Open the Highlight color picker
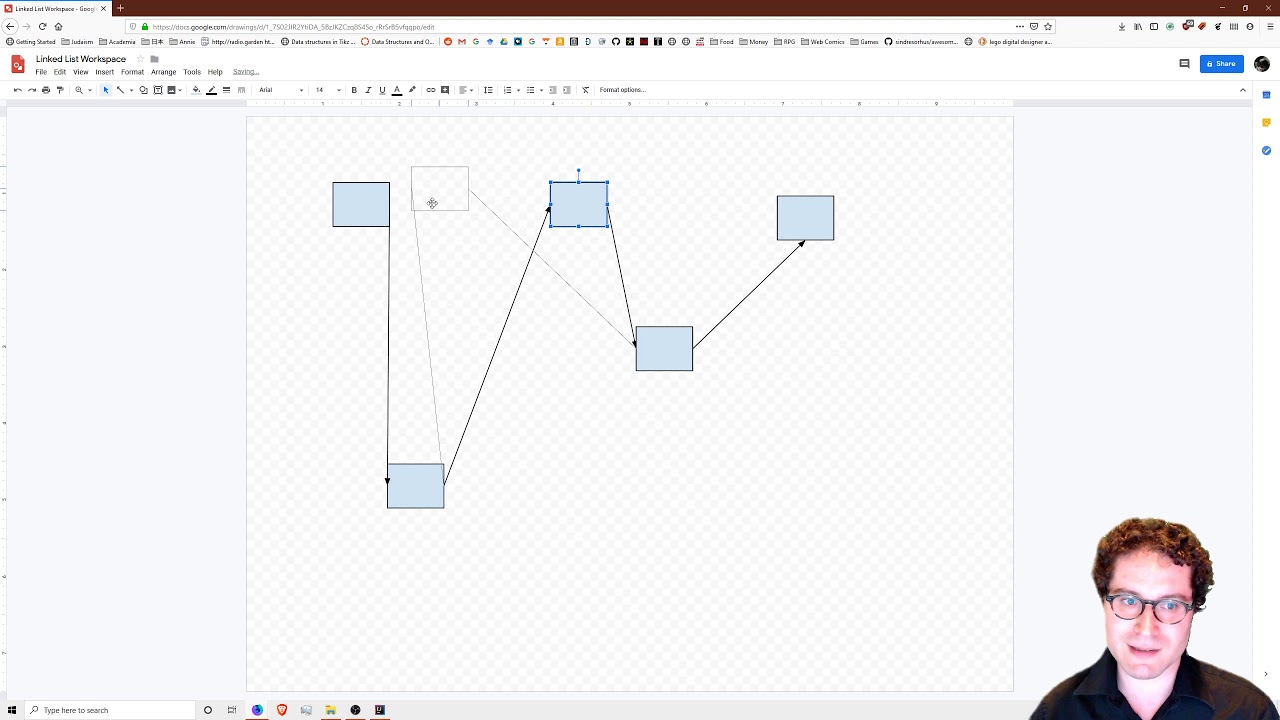The width and height of the screenshot is (1280, 720). click(x=412, y=90)
